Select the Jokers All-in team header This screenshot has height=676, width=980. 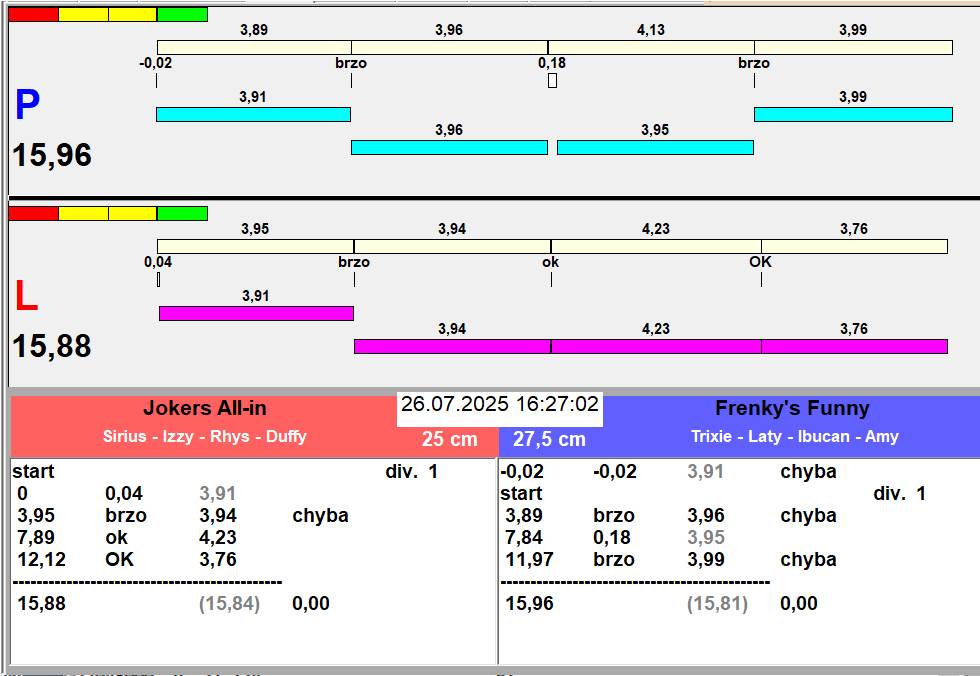coord(205,408)
